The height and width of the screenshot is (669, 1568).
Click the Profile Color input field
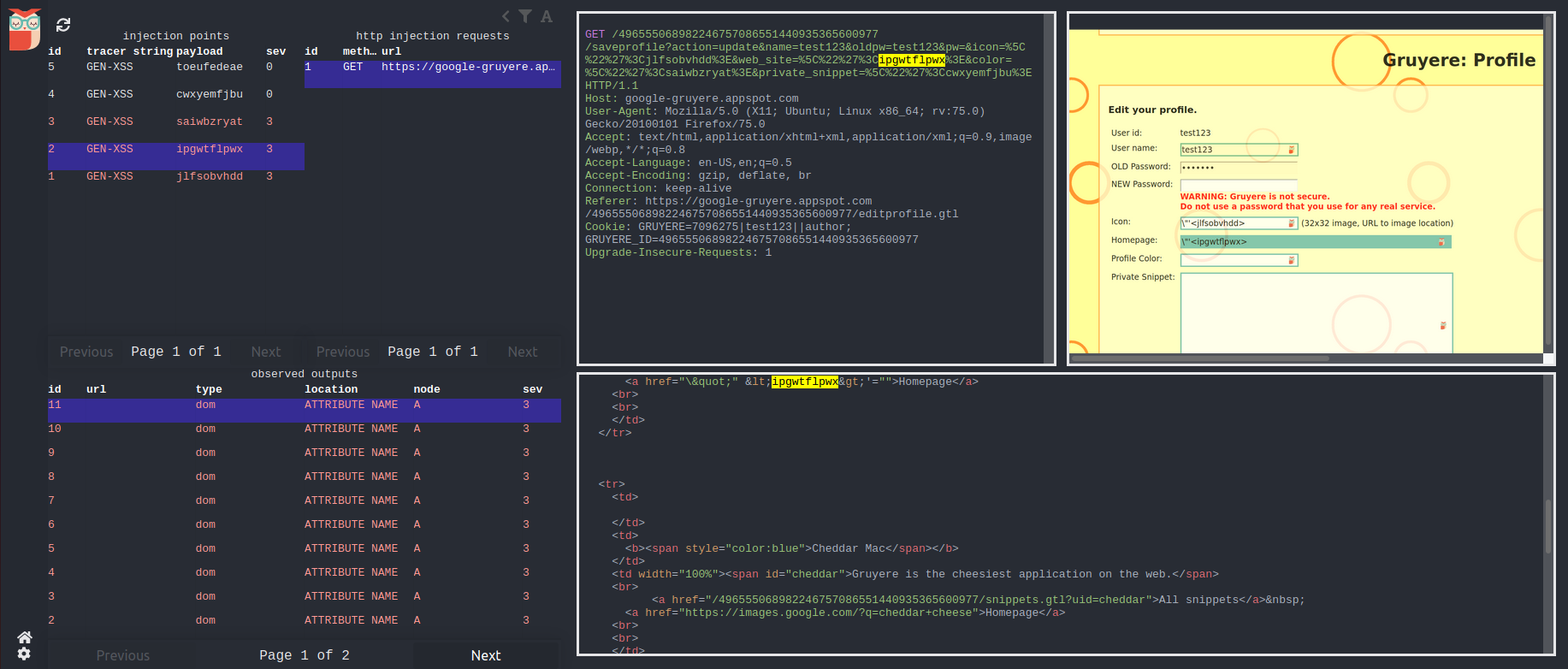click(1239, 260)
